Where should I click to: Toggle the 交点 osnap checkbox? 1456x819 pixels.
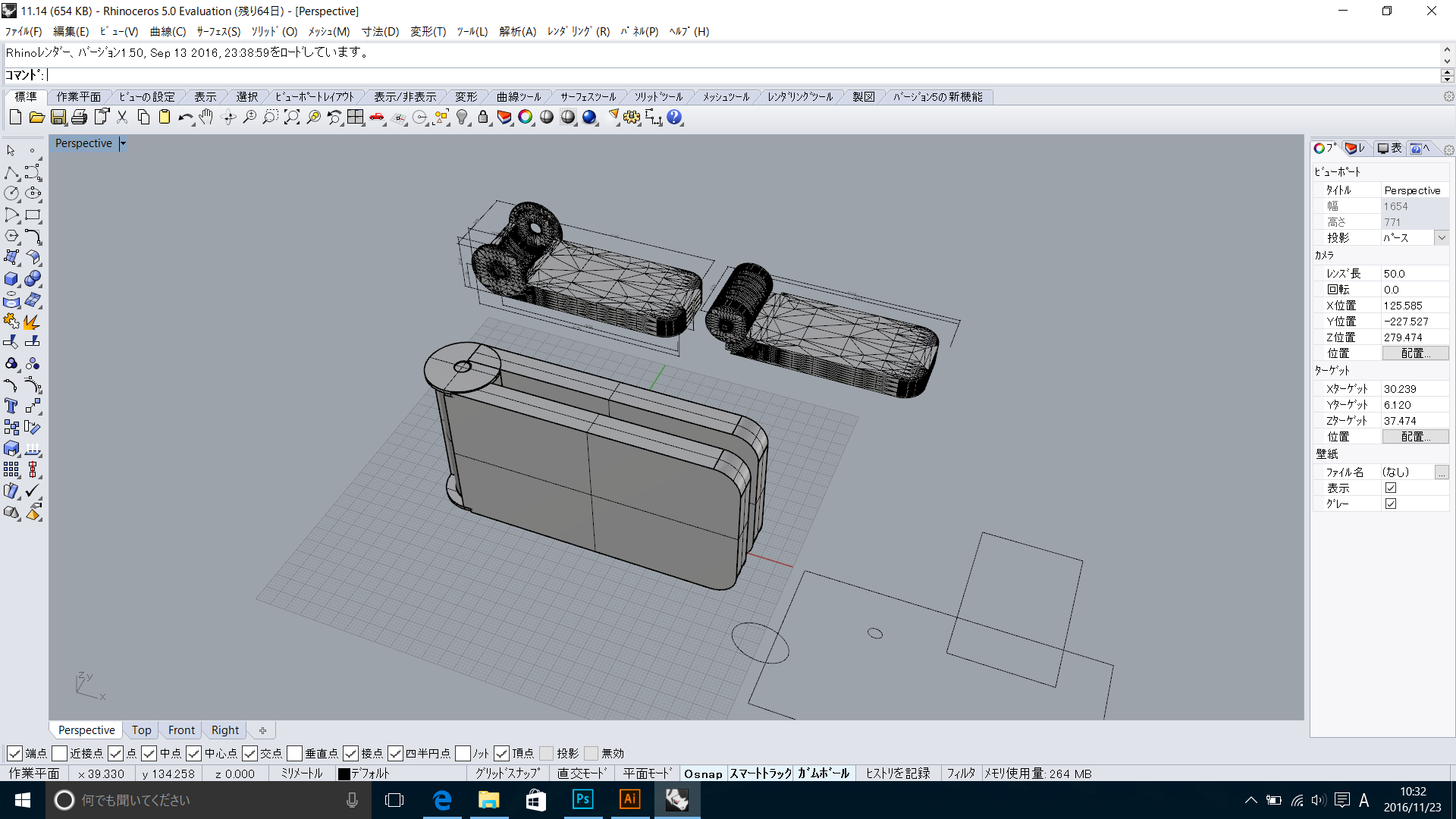click(249, 753)
